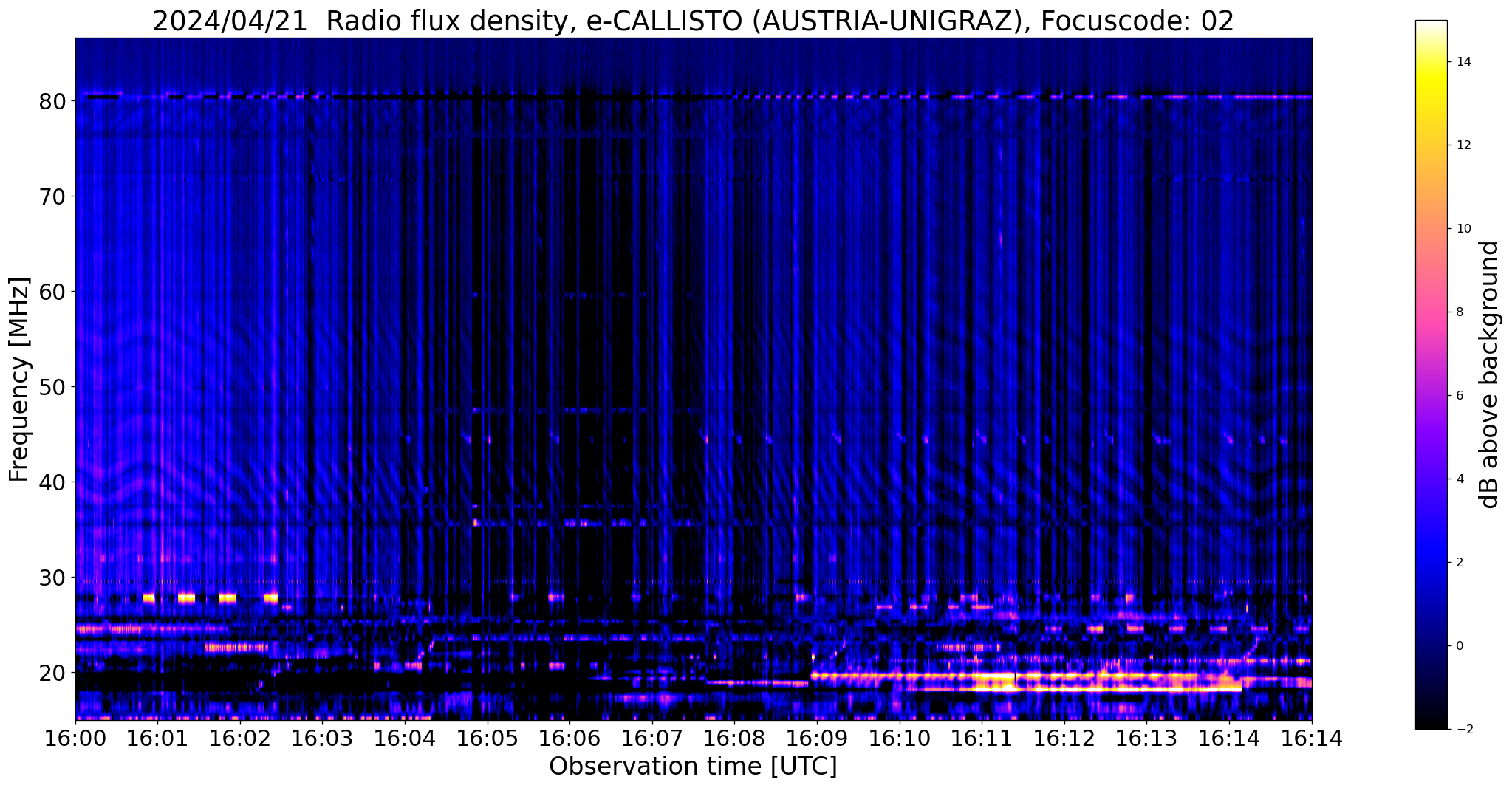Click the 16:10 time tick label
Image resolution: width=1512 pixels, height=788 pixels.
pyautogui.click(x=900, y=738)
